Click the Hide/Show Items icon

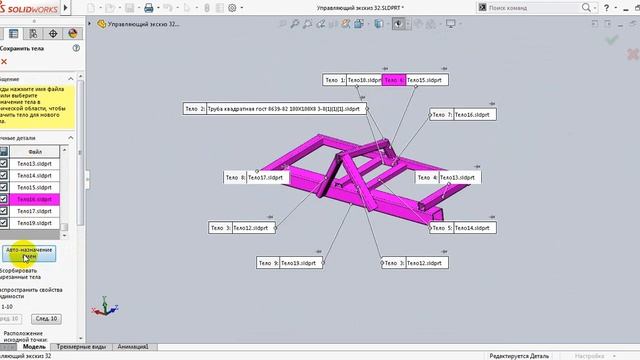(398, 24)
